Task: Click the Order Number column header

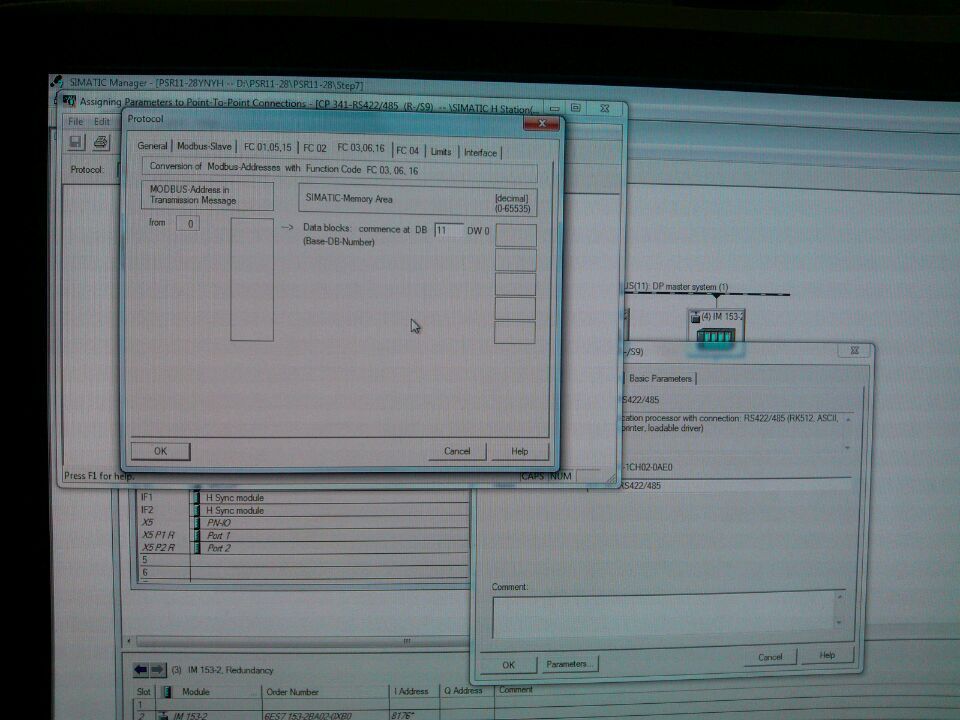Action: pyautogui.click(x=325, y=692)
